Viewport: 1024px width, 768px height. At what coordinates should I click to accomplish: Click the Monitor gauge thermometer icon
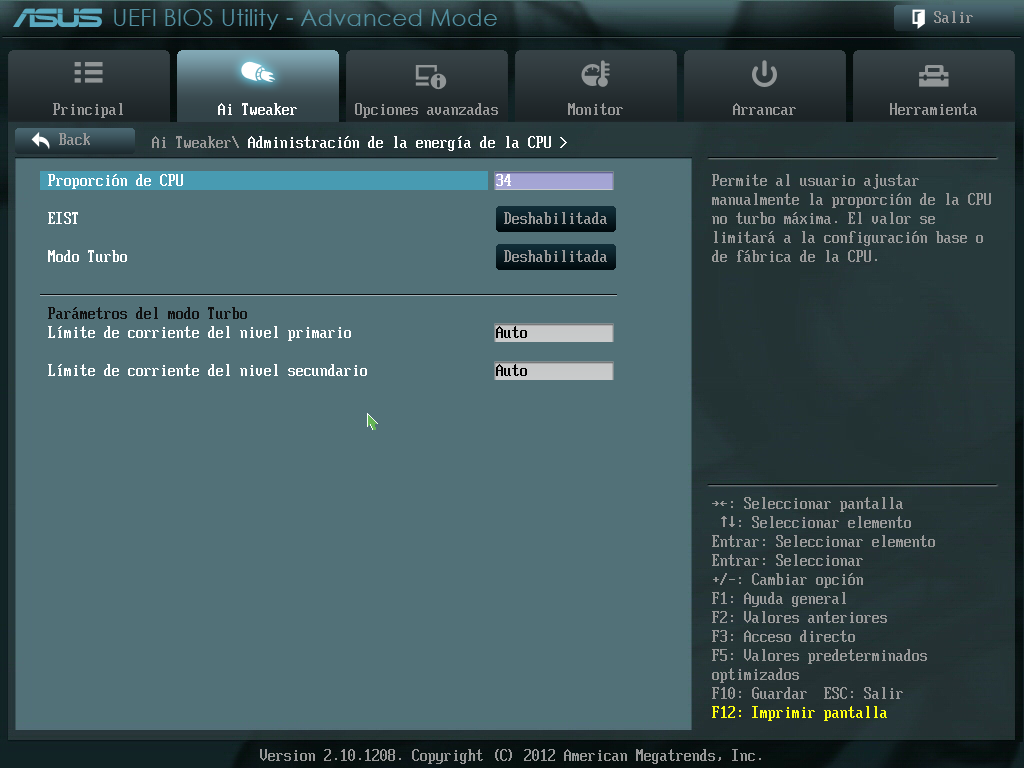click(x=596, y=74)
